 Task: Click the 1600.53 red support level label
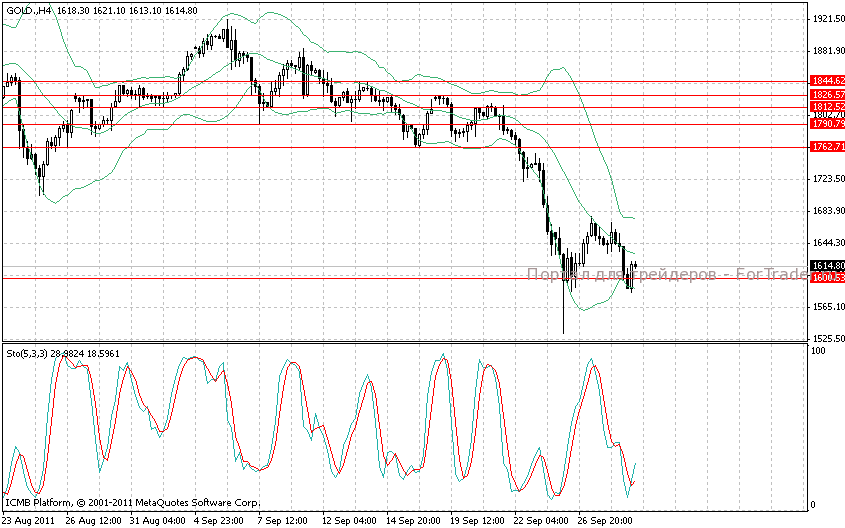828,277
